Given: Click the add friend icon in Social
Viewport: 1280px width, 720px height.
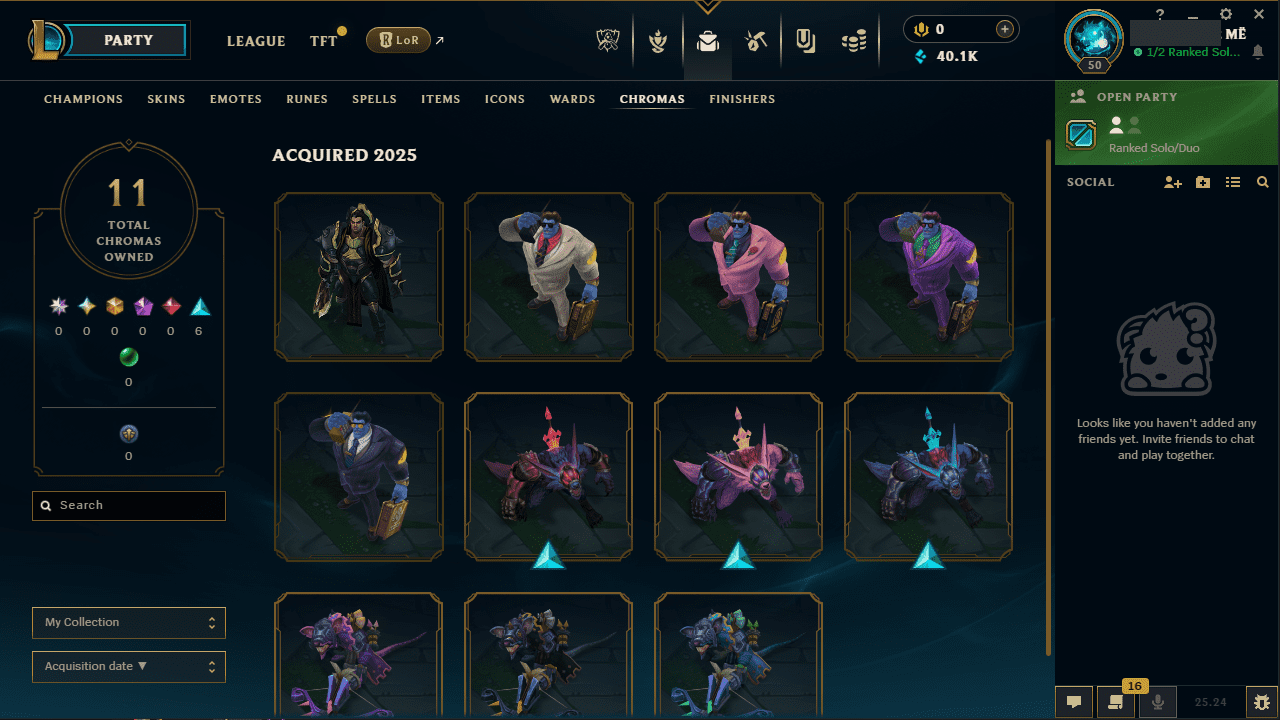Looking at the screenshot, I should (x=1173, y=182).
